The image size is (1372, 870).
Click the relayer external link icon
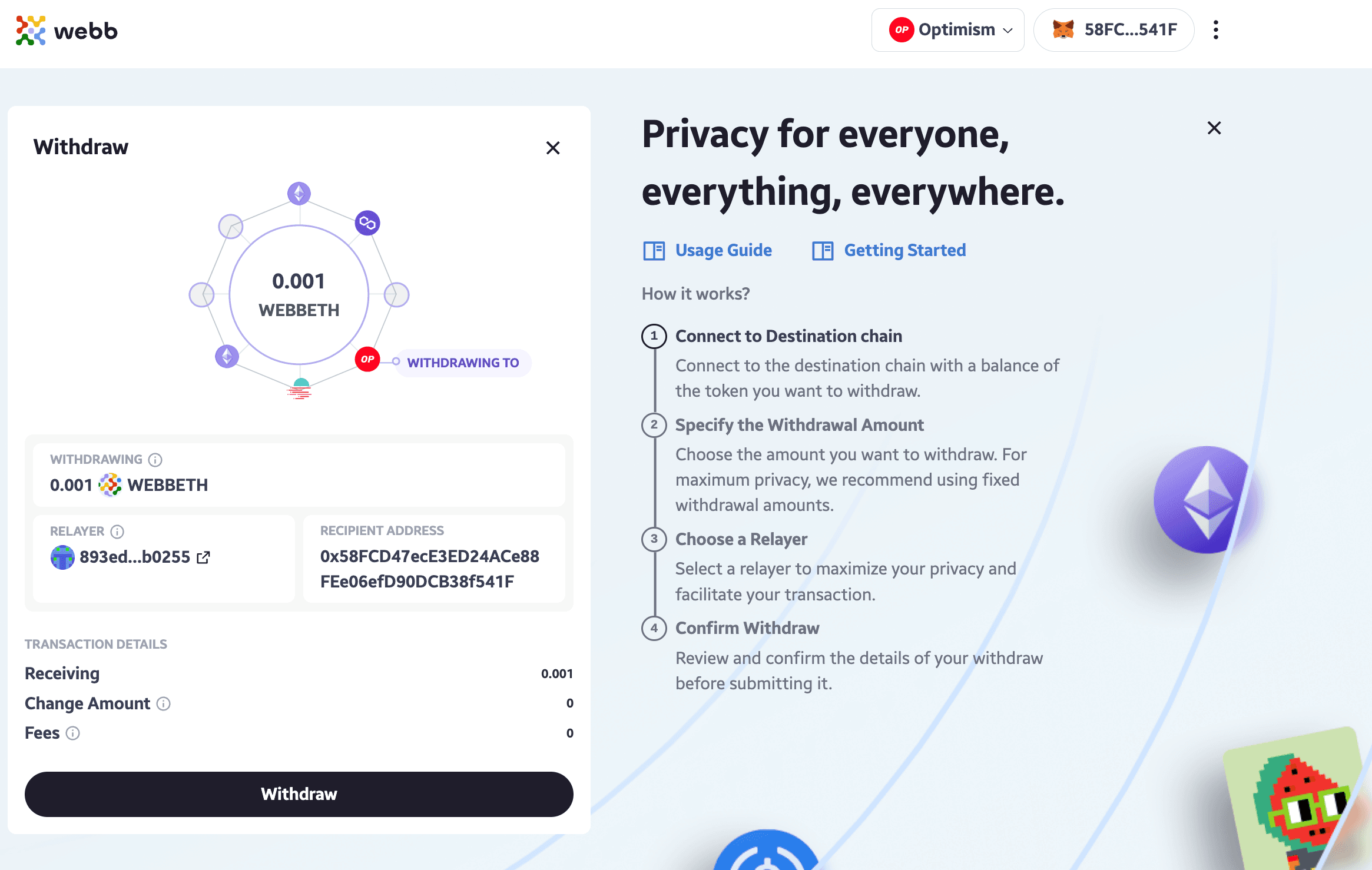click(206, 557)
